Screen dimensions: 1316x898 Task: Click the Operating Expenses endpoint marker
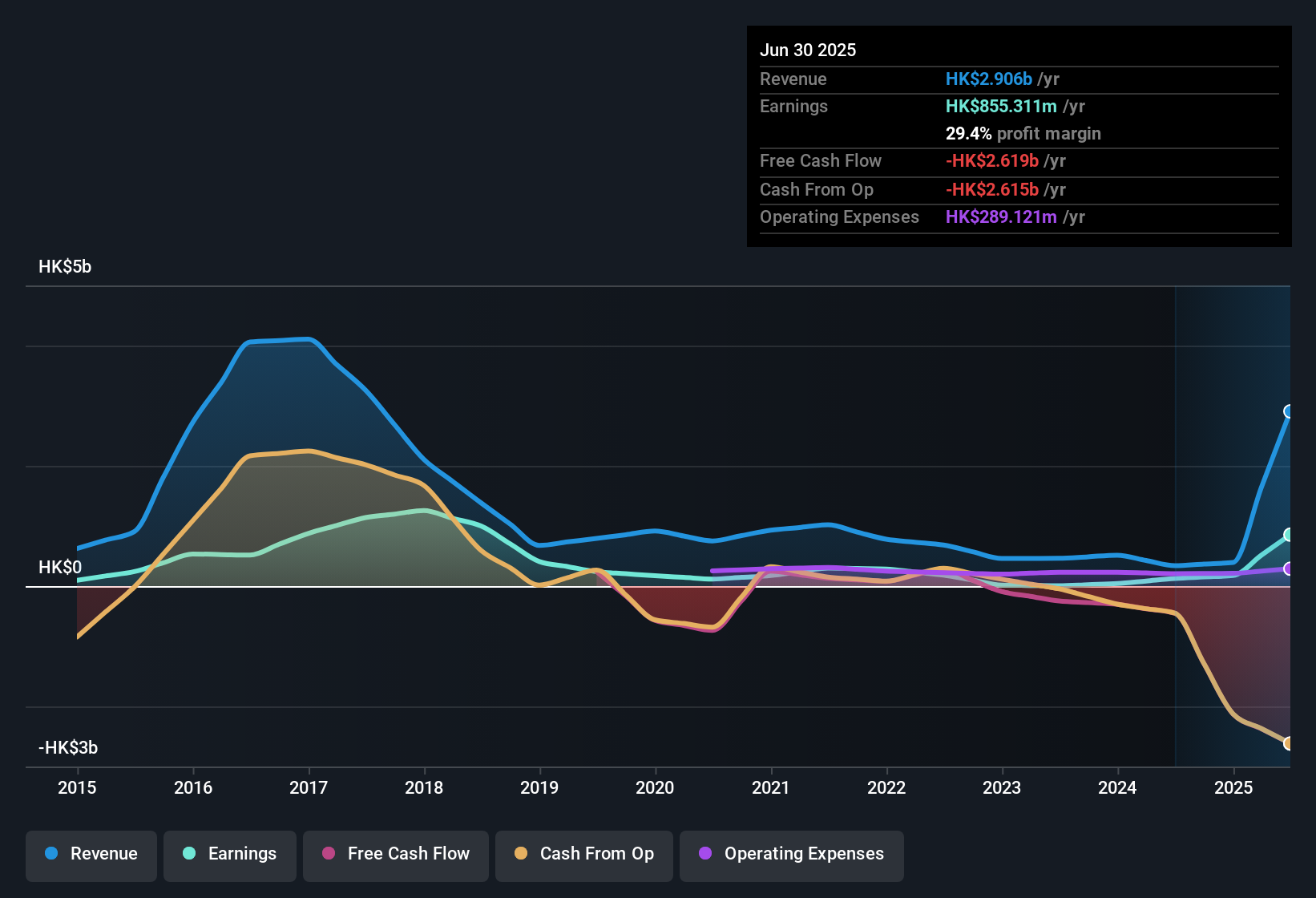(1289, 568)
